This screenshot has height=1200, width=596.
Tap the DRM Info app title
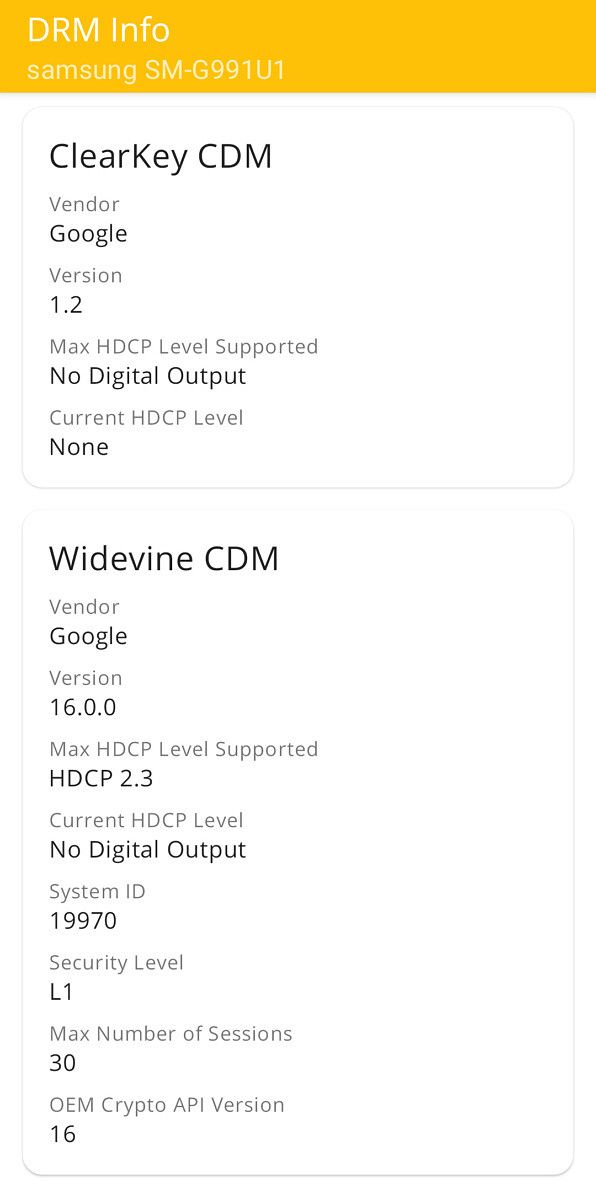tap(98, 30)
